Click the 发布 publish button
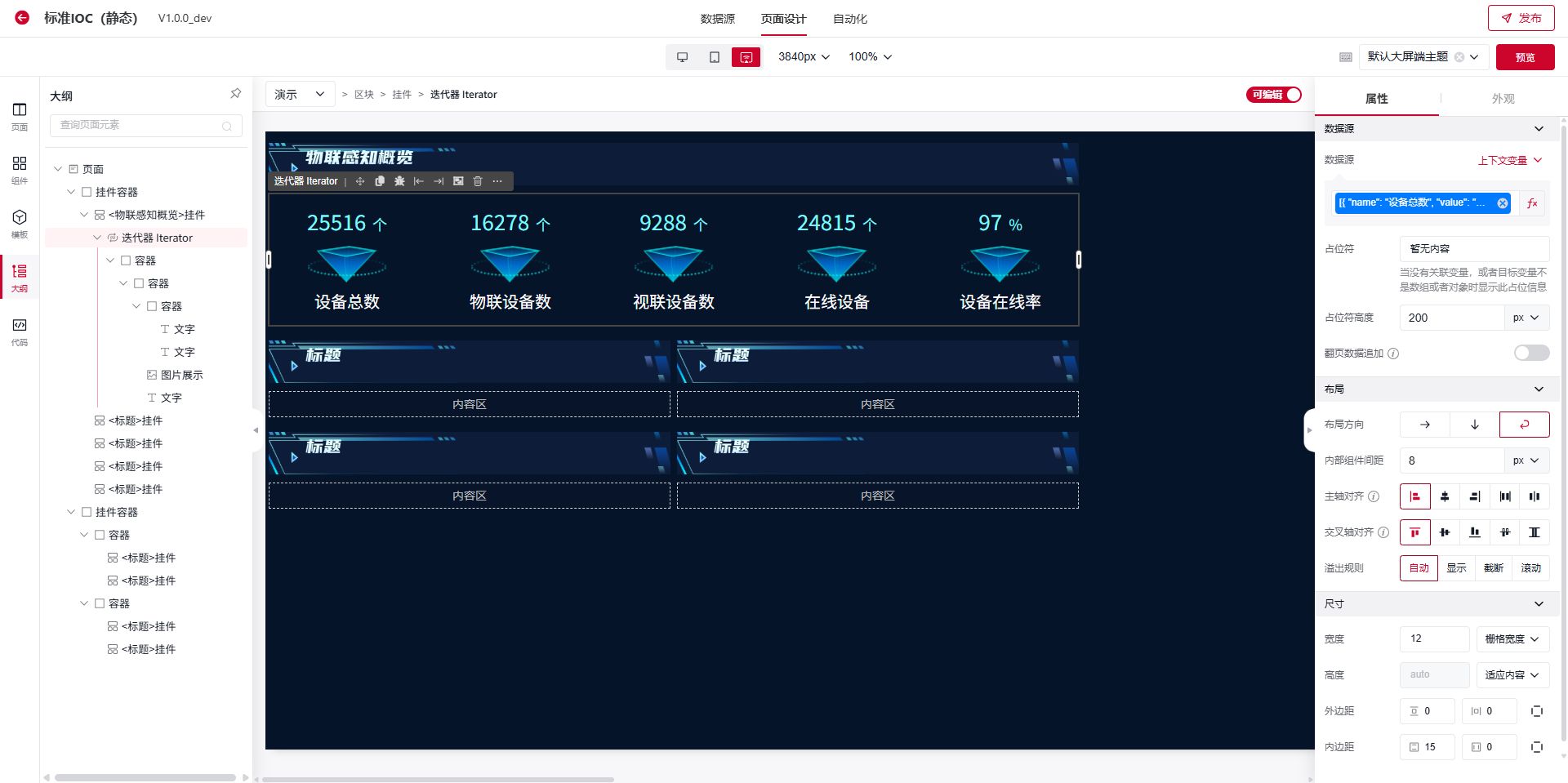This screenshot has width=1568, height=783. (1521, 18)
